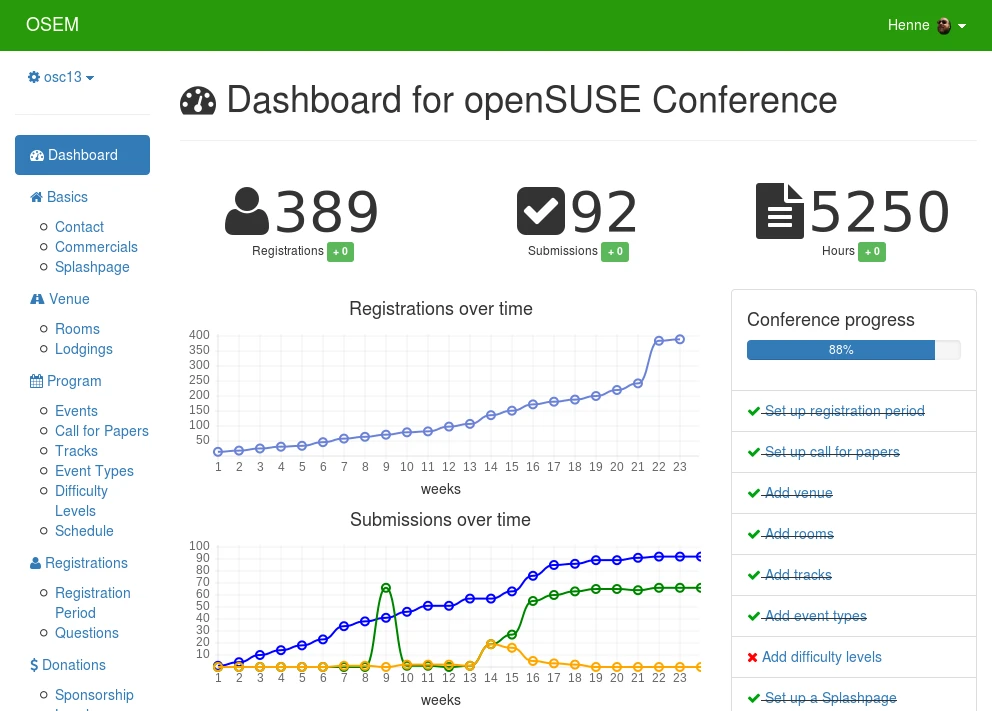Open Registration Period
This screenshot has width=992, height=711.
[x=93, y=603]
